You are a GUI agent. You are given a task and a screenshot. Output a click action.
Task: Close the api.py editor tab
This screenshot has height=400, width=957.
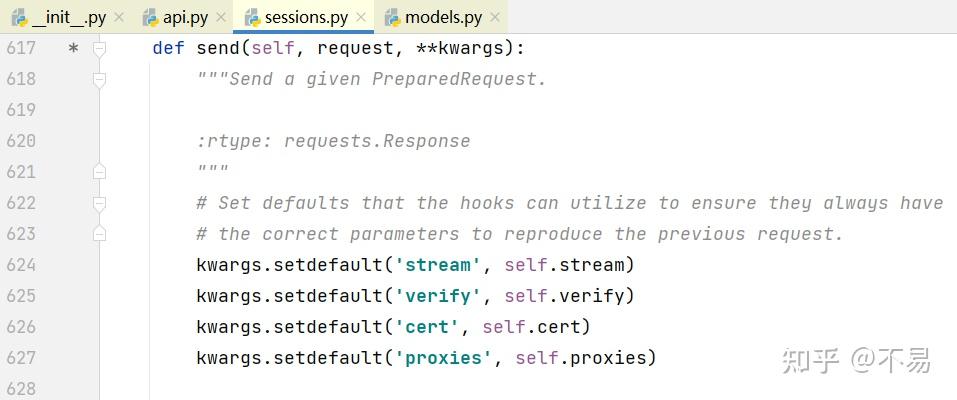[x=220, y=17]
